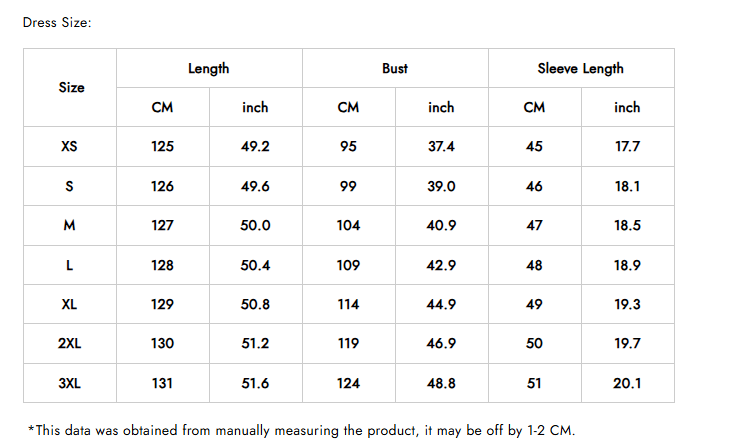
Task: Click the inch subheader under Sleeve Length
Action: click(627, 107)
